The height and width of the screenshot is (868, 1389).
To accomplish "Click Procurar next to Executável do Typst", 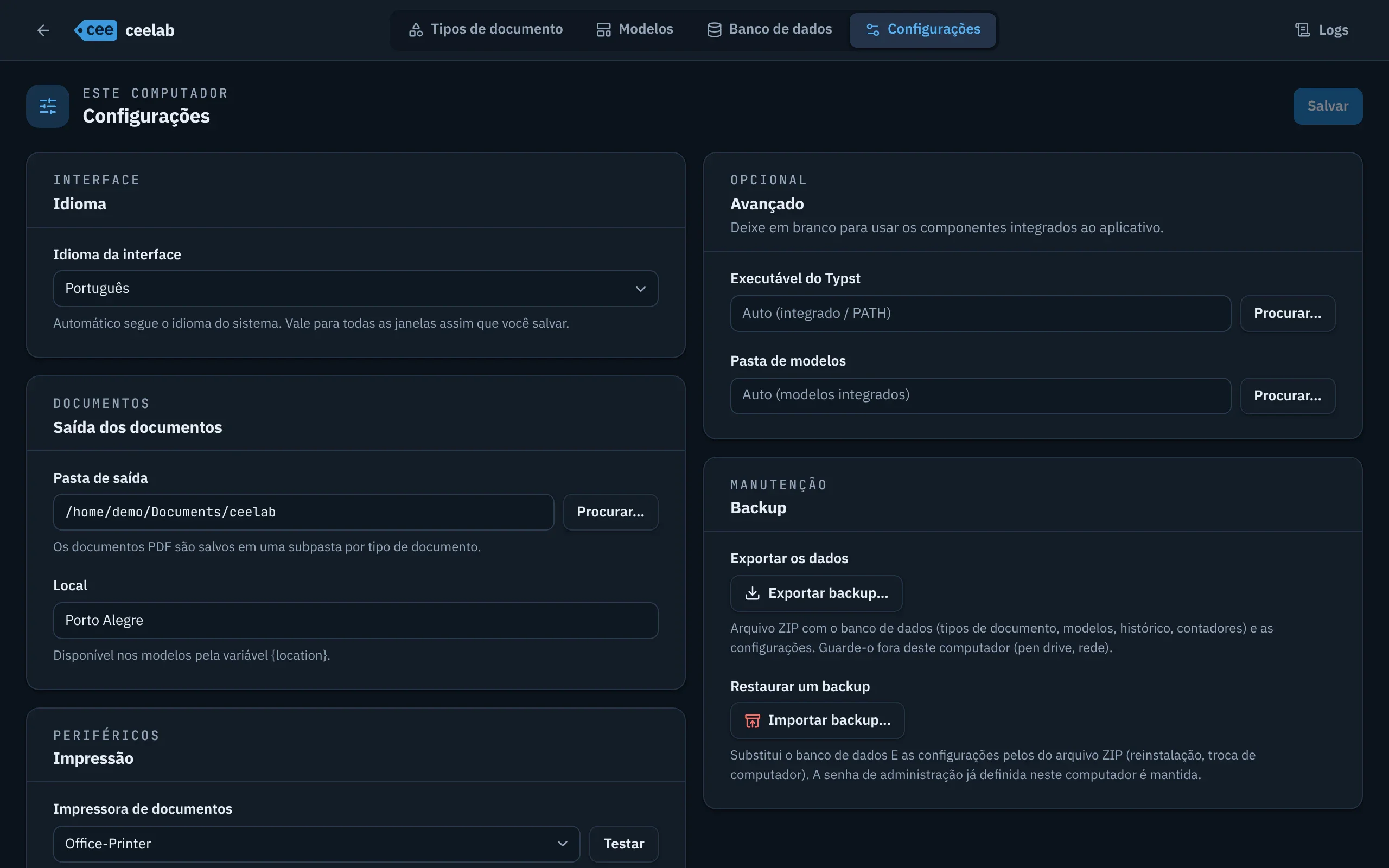I will [x=1288, y=314].
